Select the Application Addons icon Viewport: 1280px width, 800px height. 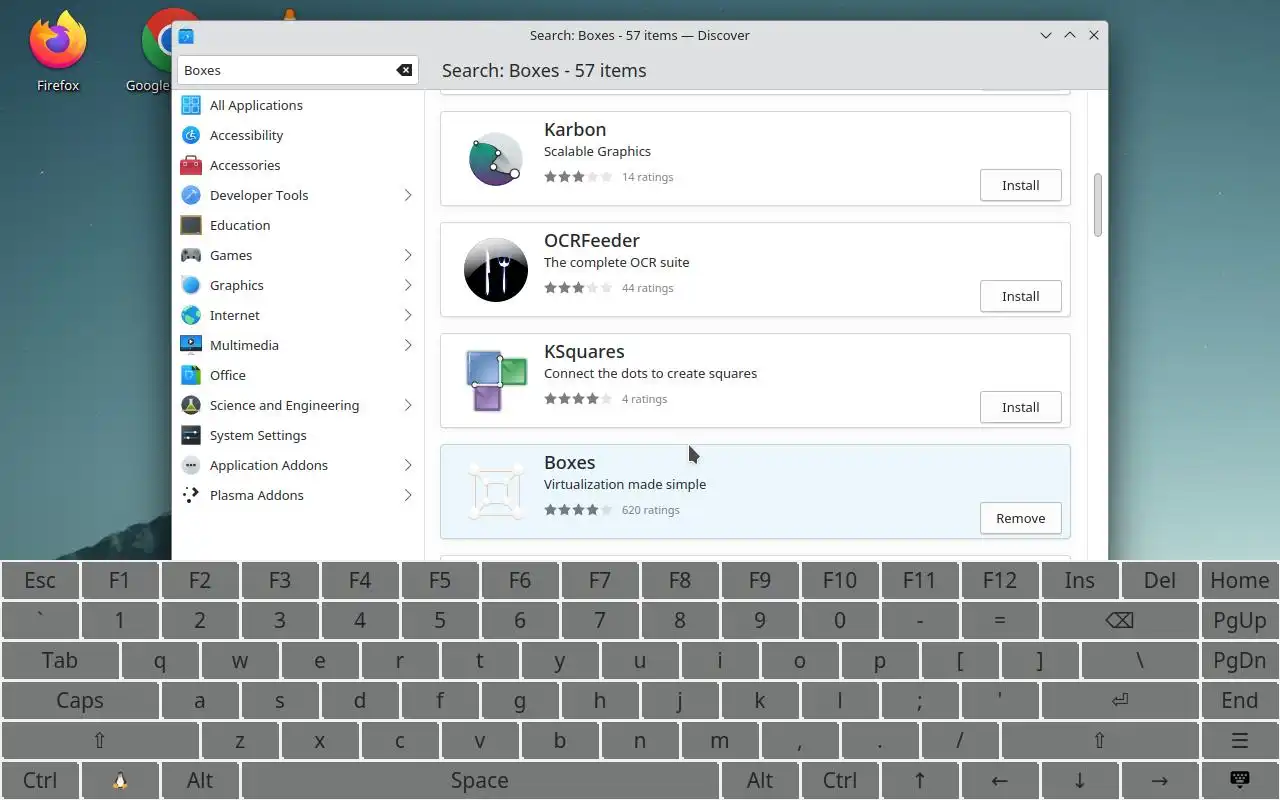pyautogui.click(x=191, y=465)
